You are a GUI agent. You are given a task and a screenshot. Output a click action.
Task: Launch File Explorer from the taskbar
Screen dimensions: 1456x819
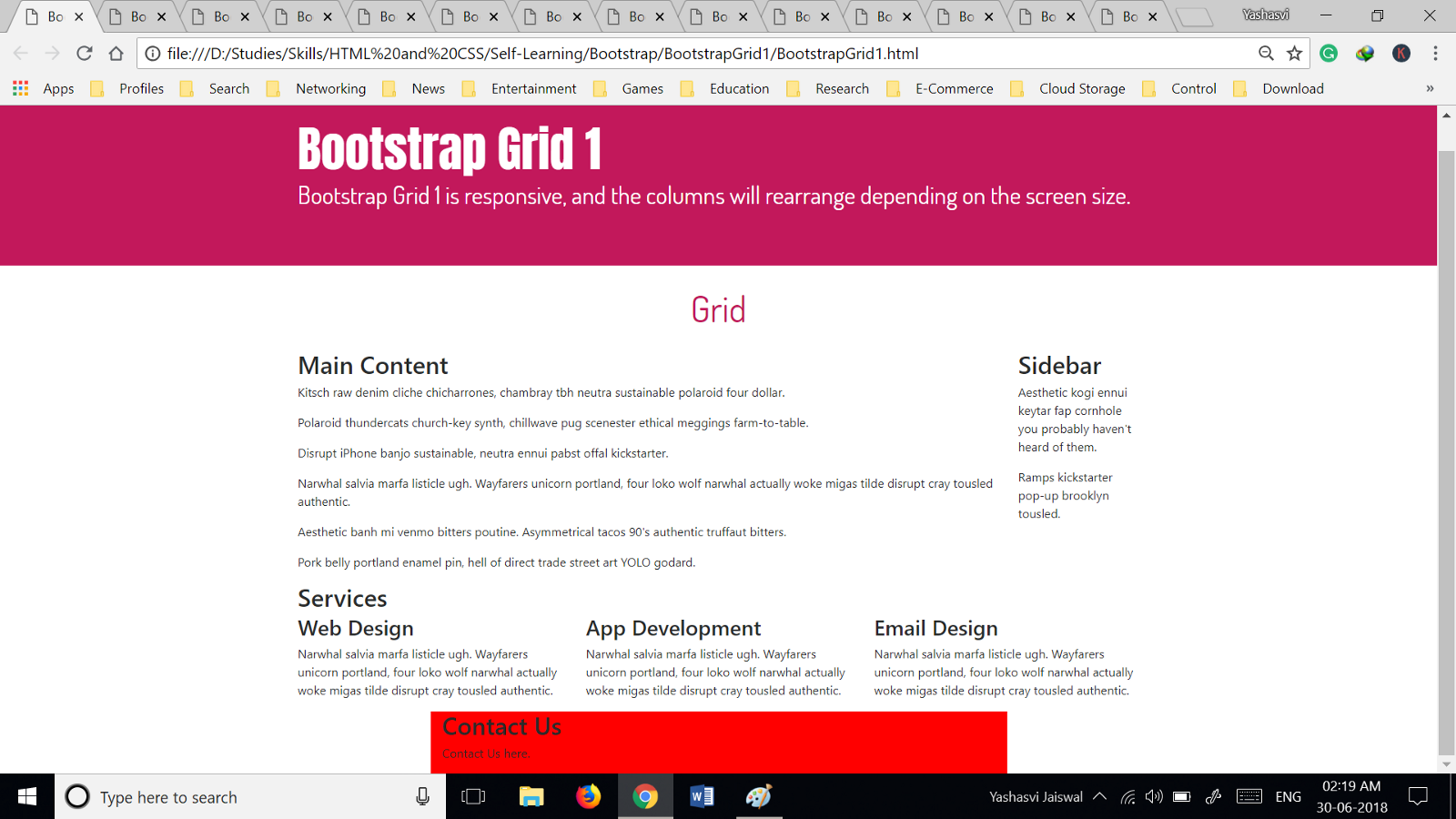531,797
